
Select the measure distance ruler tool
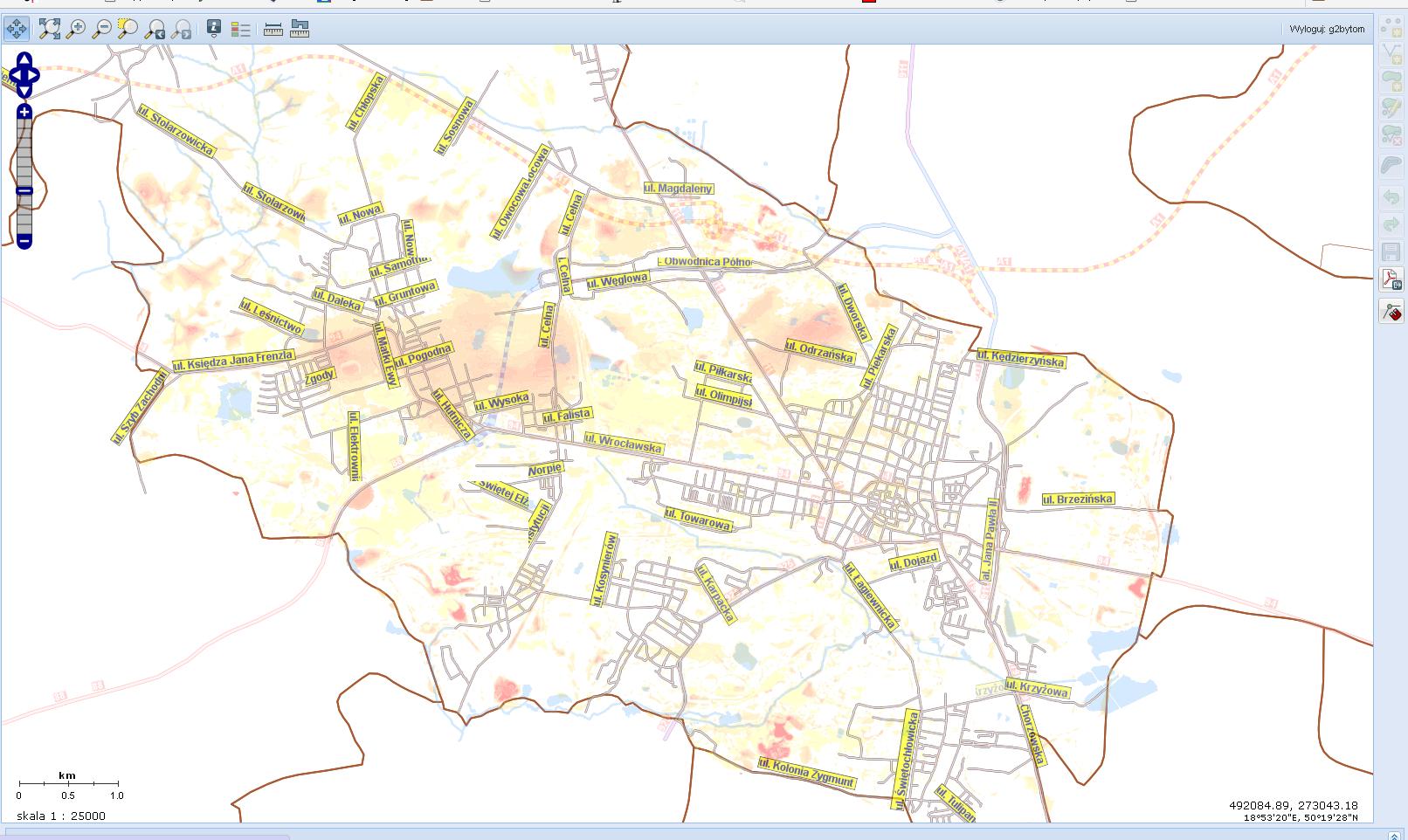(x=273, y=29)
